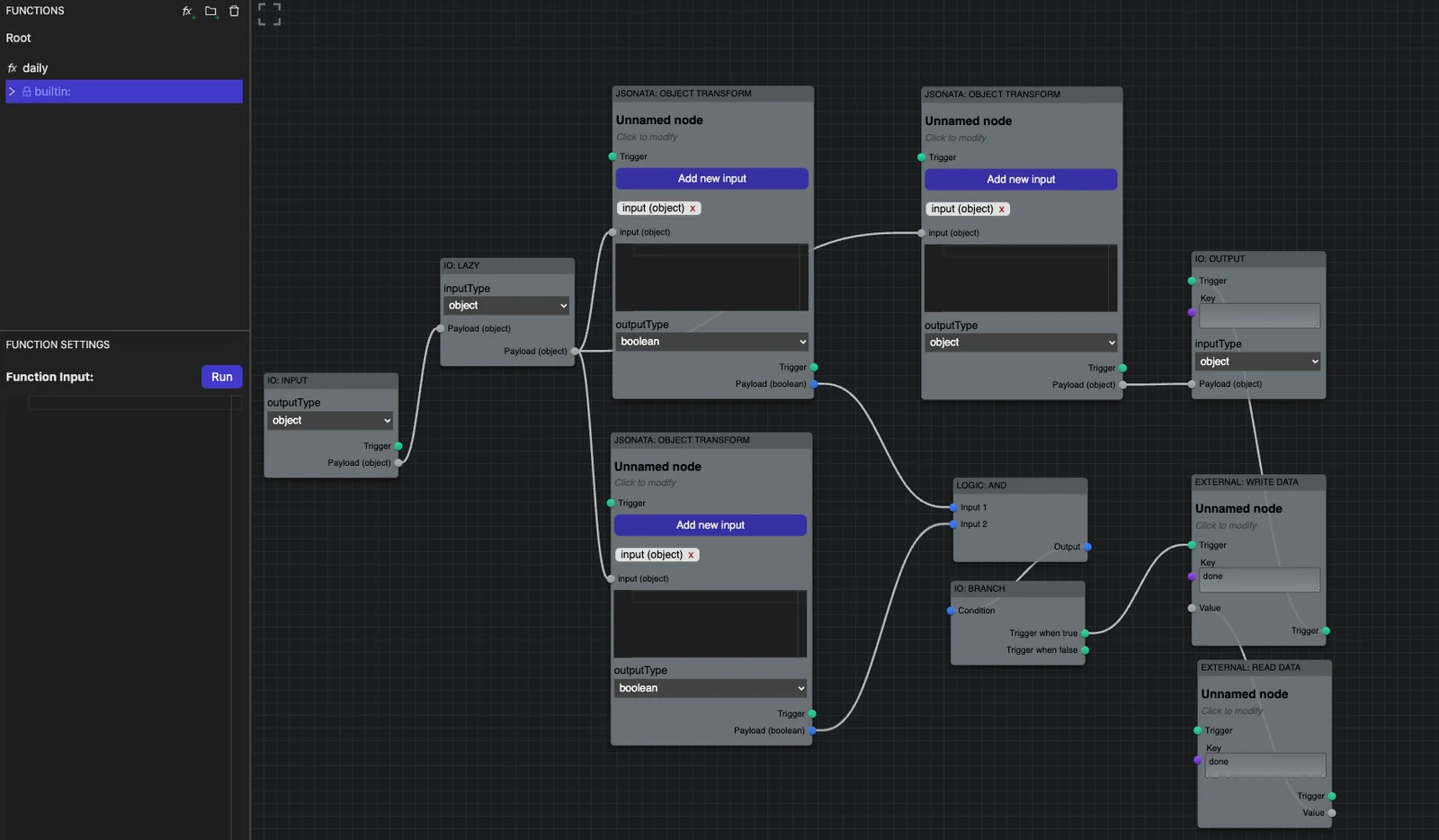Click the Value input port of WRITE DATA node
The width and height of the screenshot is (1439, 840).
click(1192, 608)
